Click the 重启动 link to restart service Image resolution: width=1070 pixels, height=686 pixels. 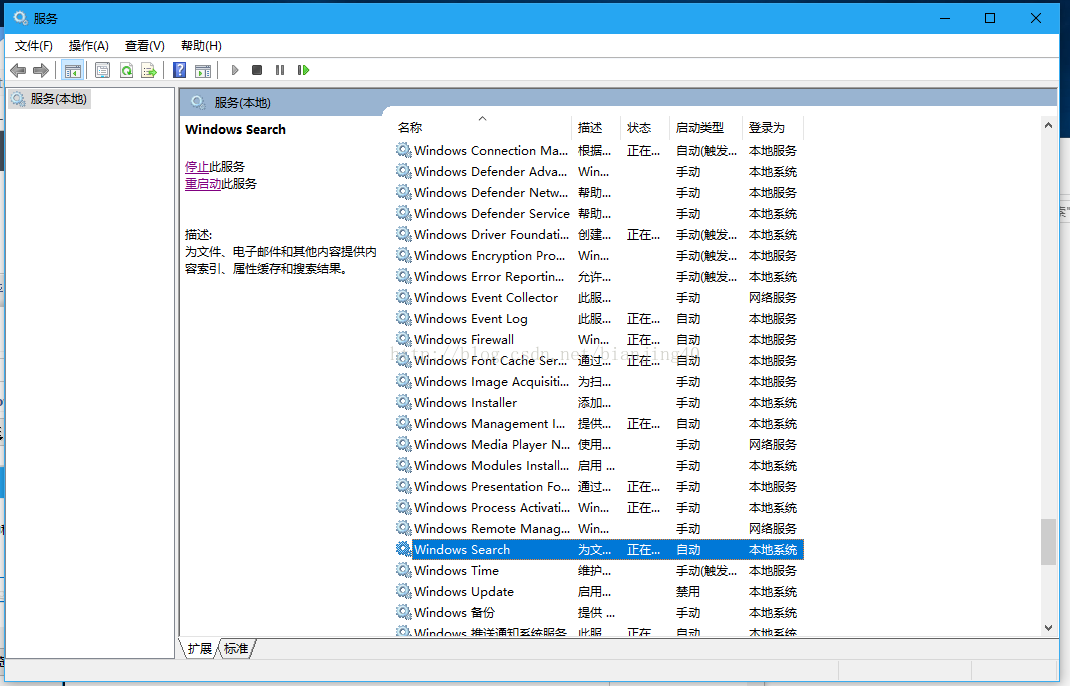[x=203, y=184]
